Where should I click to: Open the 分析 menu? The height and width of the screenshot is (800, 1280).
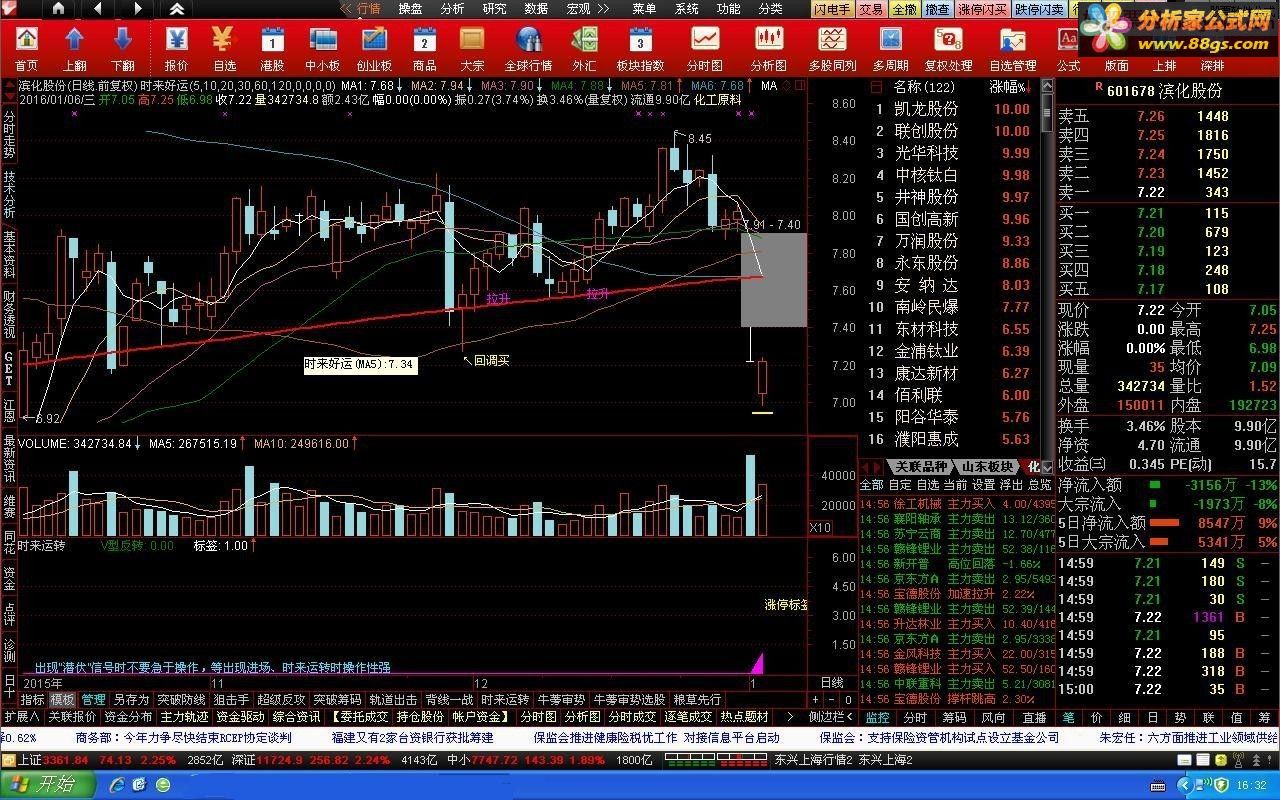click(452, 9)
